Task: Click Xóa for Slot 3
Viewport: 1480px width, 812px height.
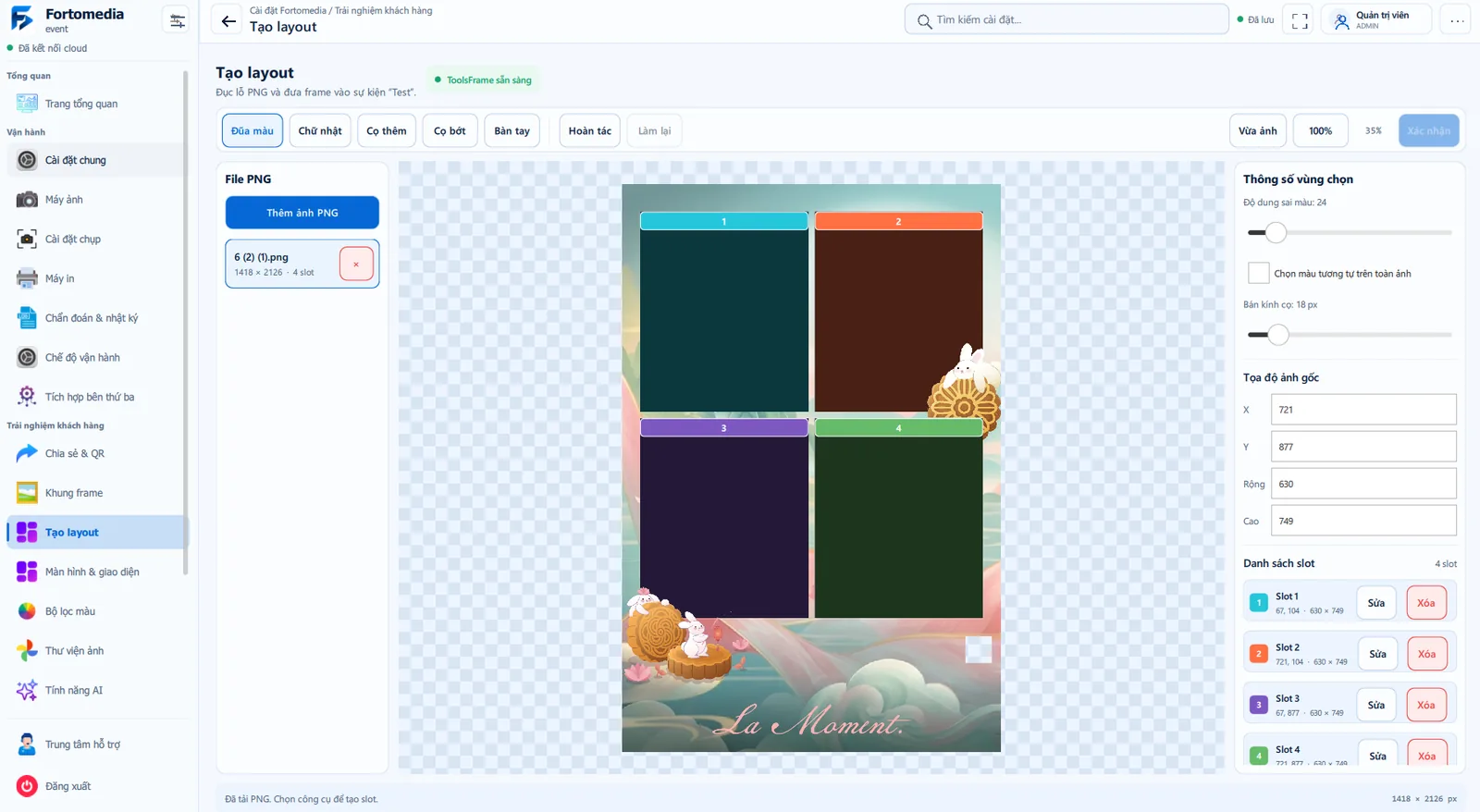Action: (x=1426, y=705)
